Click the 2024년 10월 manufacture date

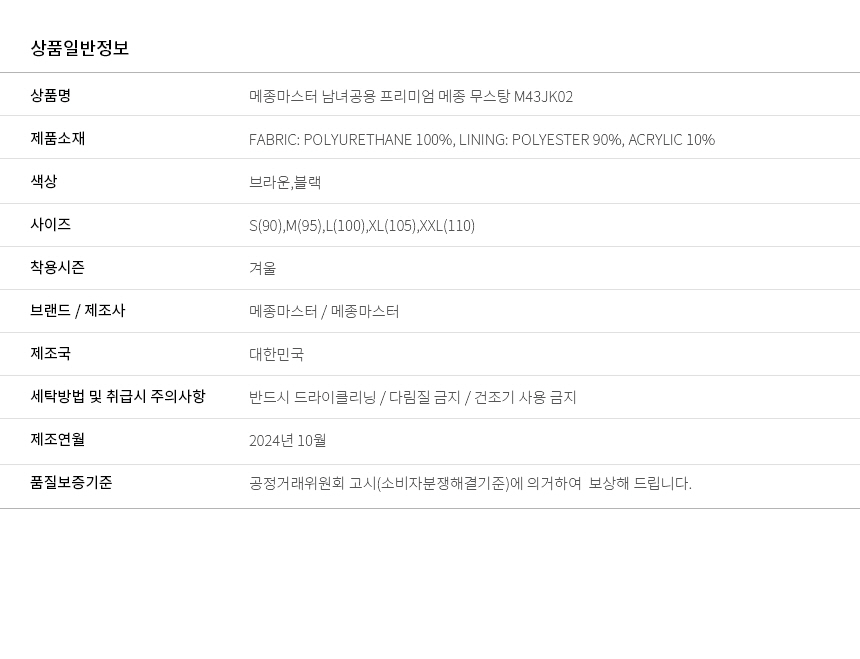pyautogui.click(x=287, y=441)
